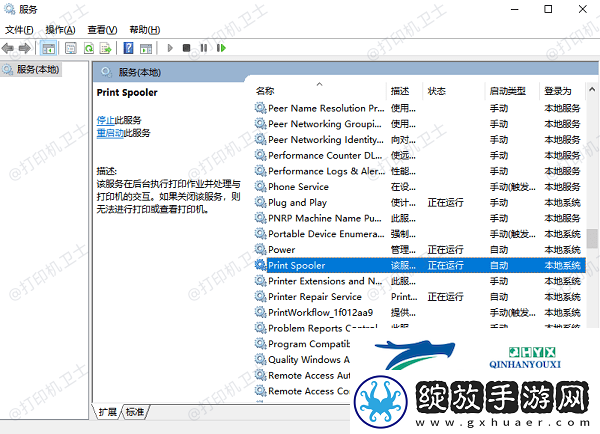Click the Refresh toolbar icon
This screenshot has height=434, width=600.
tap(89, 48)
